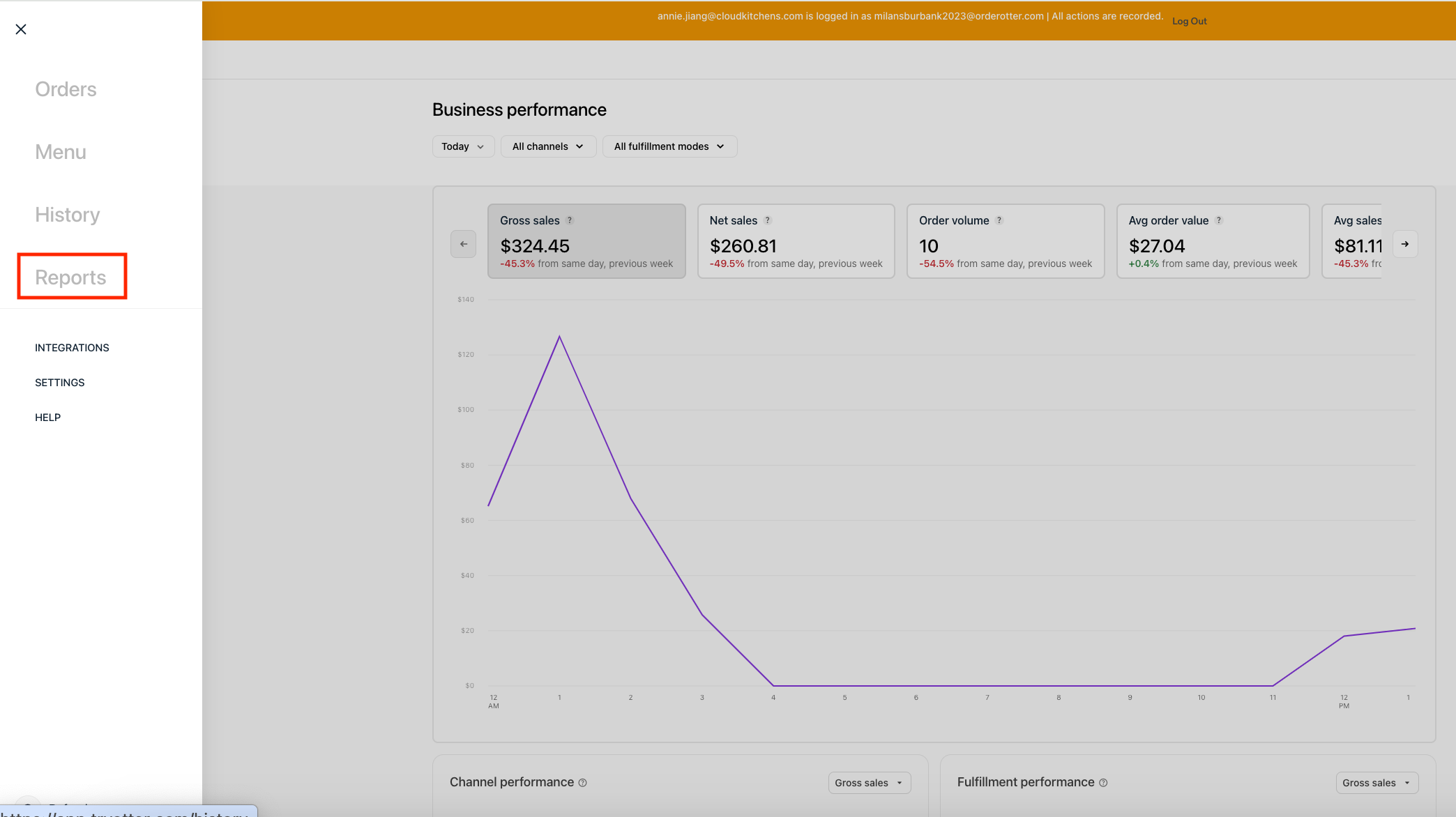Click Order volume help question-mark icon
Image resolution: width=1456 pixels, height=817 pixels.
[999, 220]
